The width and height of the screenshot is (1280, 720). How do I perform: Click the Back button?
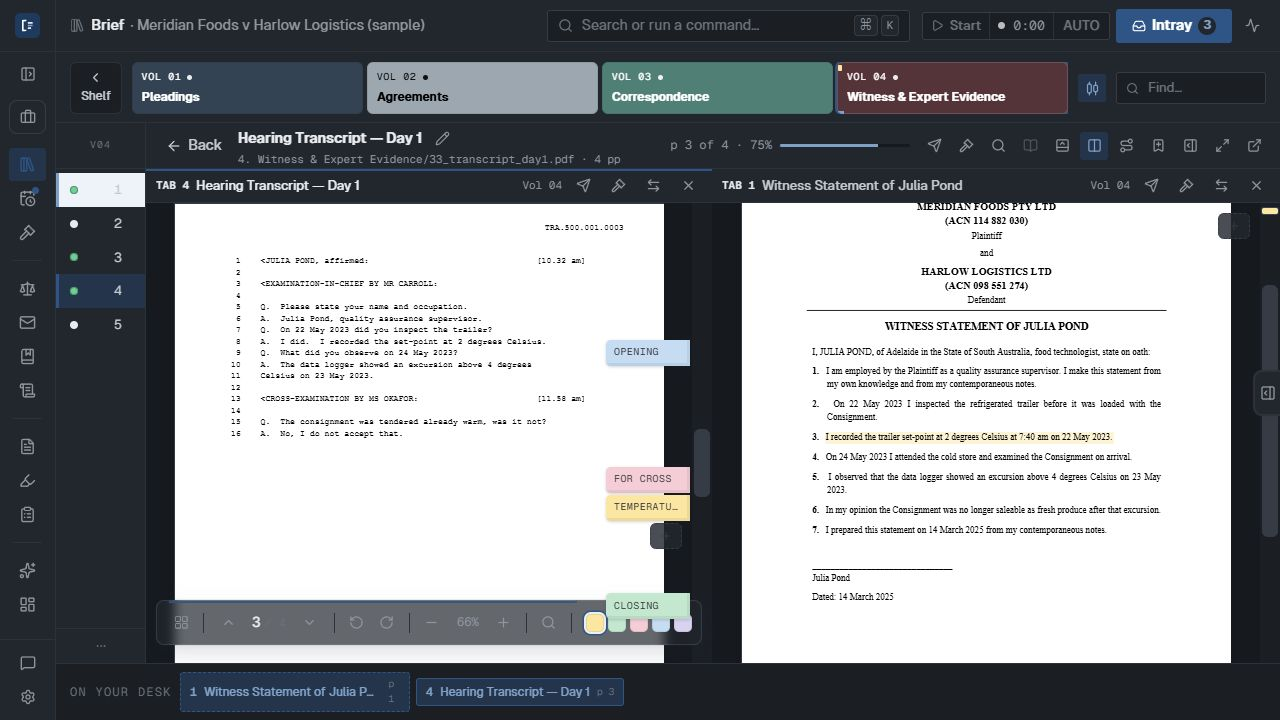point(194,145)
